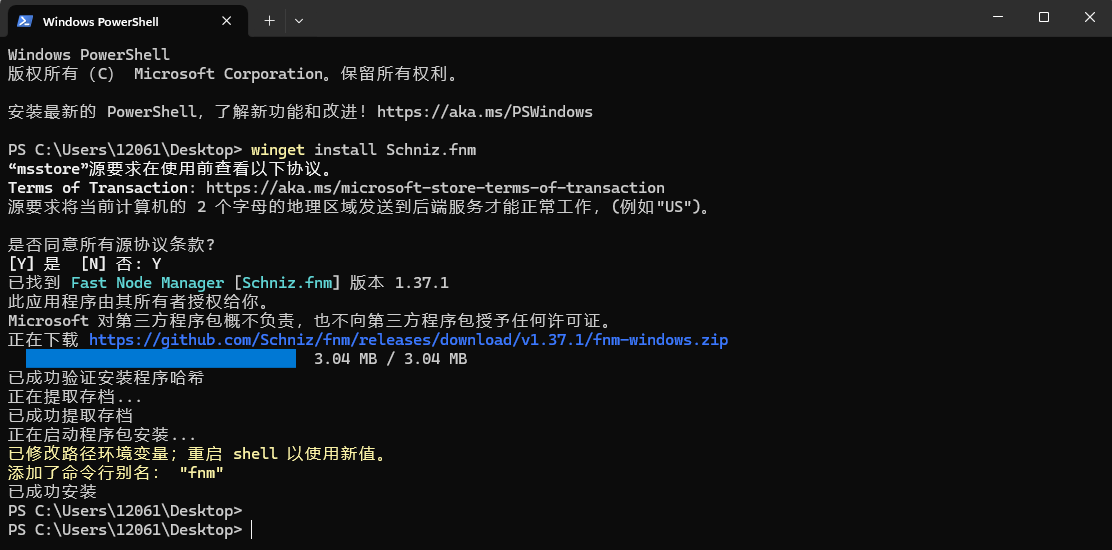The width and height of the screenshot is (1112, 550).
Task: Close the terminal window
Action: [1089, 18]
